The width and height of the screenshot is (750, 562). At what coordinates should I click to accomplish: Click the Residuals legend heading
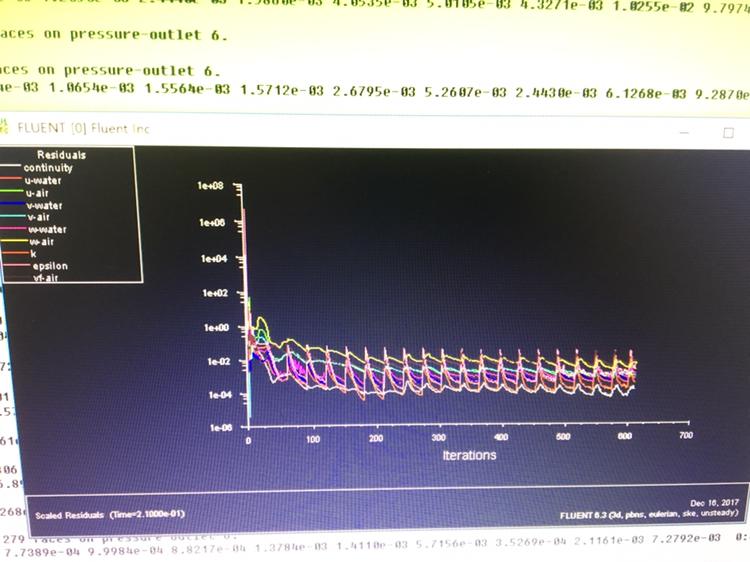click(62, 154)
